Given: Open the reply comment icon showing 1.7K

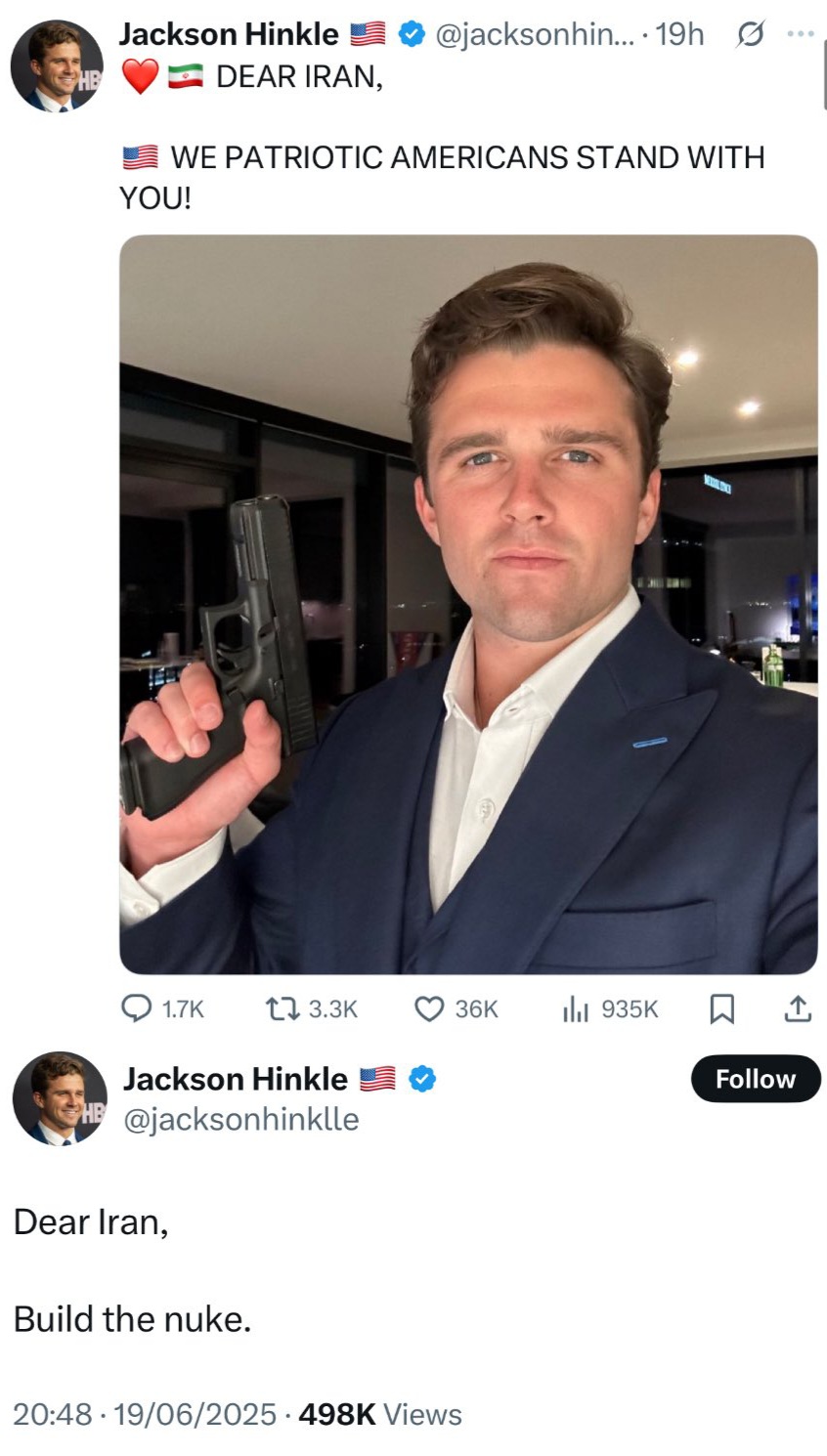Looking at the screenshot, I should 135,1008.
